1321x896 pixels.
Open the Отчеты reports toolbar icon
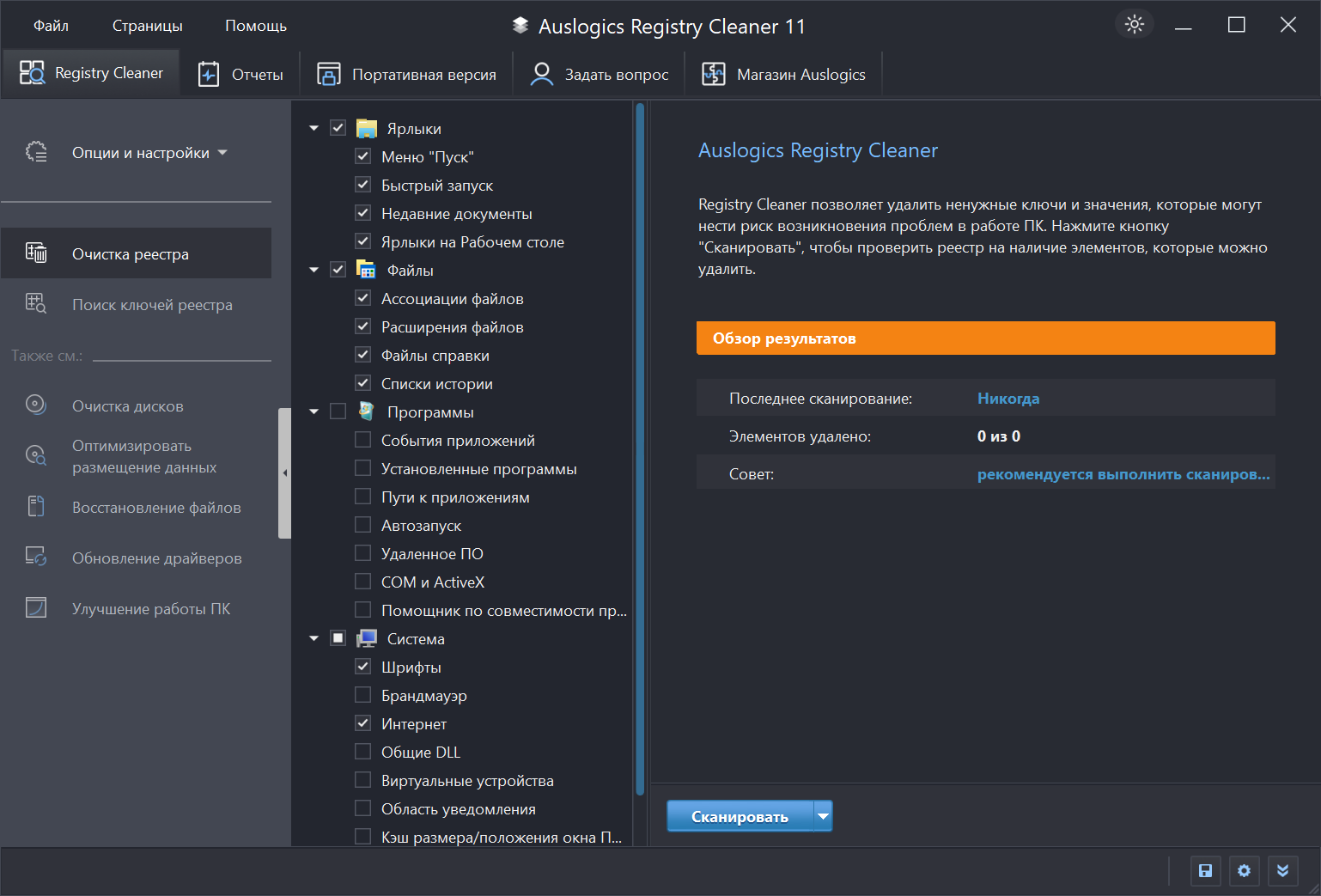coord(209,75)
